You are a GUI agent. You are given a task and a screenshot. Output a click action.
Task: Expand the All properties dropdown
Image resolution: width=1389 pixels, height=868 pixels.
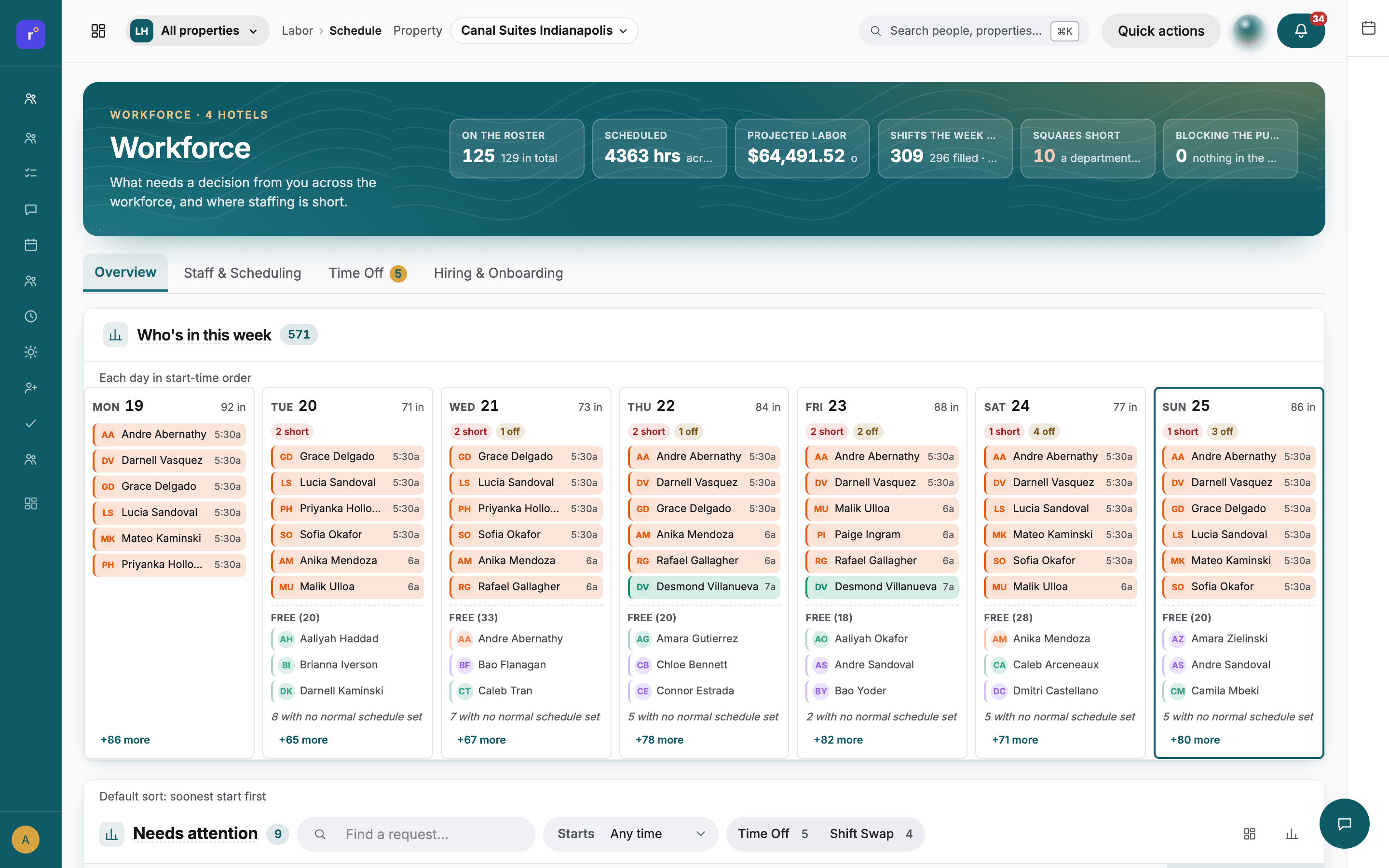[x=197, y=31]
